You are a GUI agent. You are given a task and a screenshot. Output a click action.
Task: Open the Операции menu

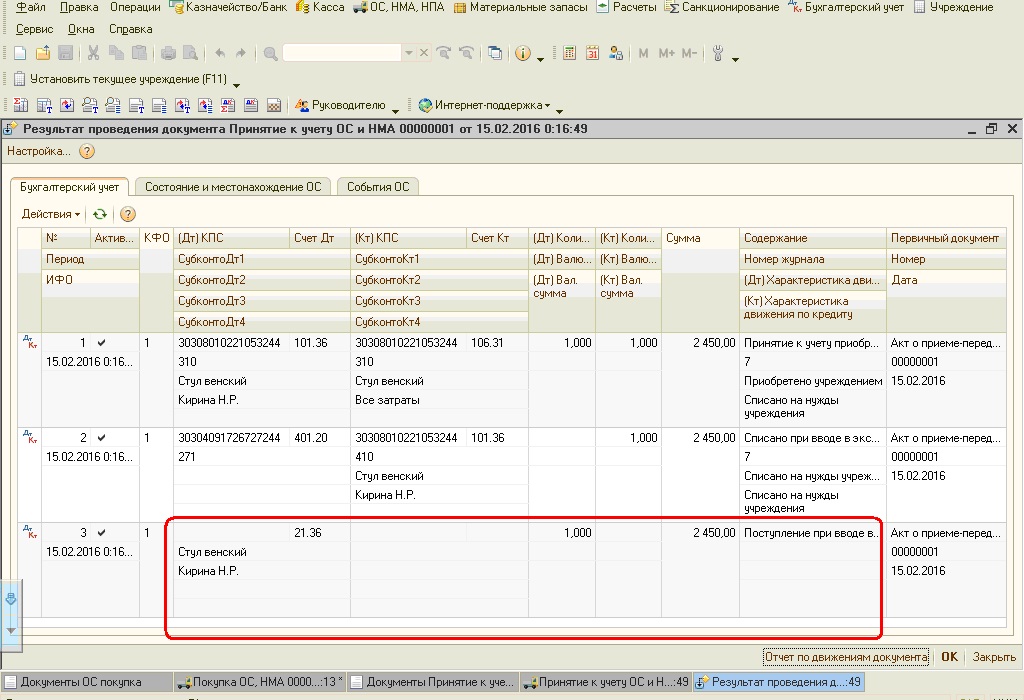[x=135, y=7]
